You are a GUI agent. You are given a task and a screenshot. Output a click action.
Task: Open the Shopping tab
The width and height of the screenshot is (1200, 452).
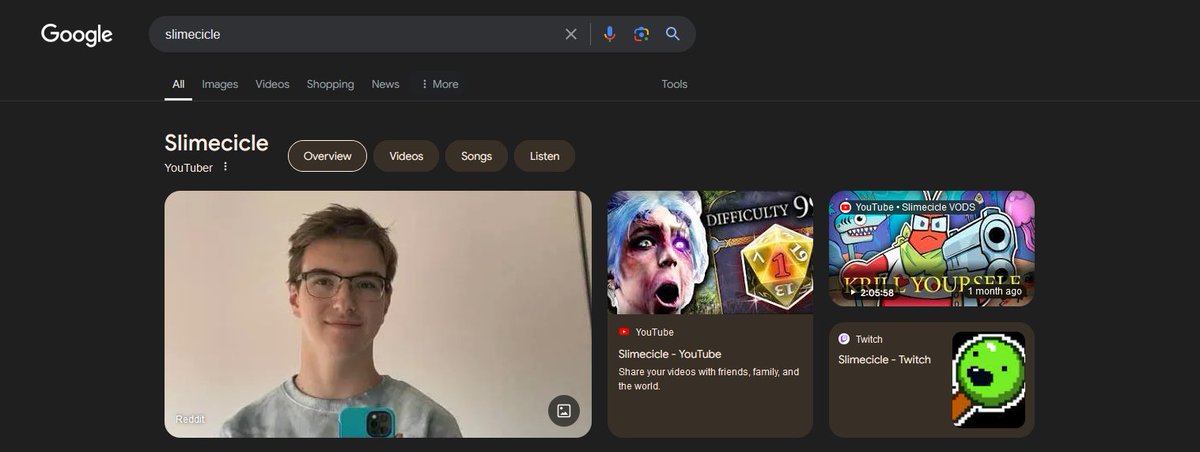(330, 84)
